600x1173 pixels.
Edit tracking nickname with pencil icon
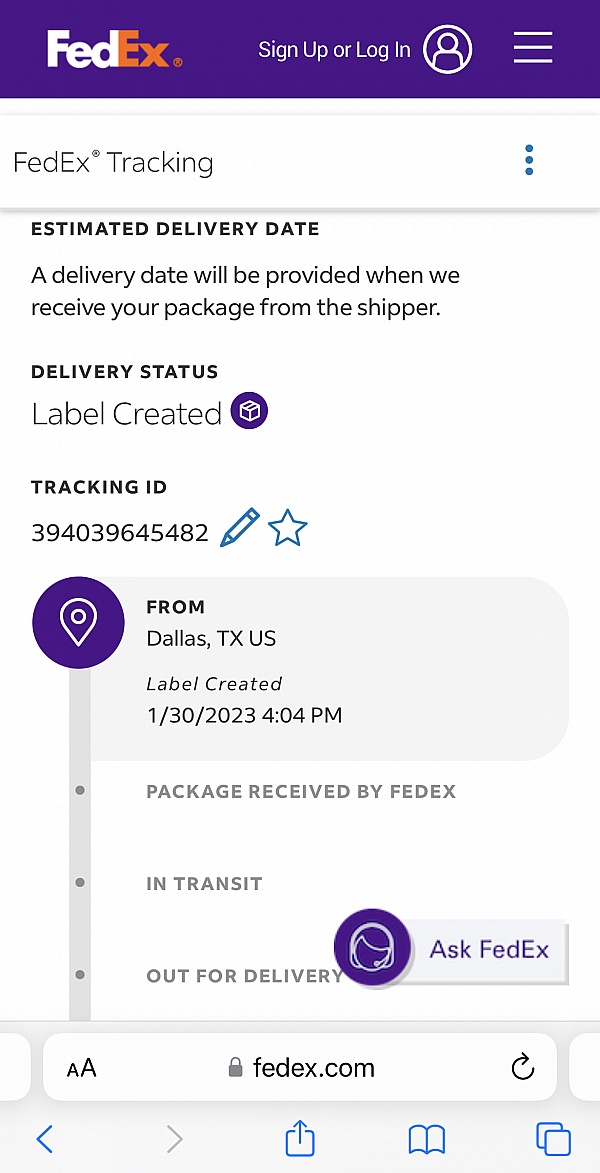(240, 528)
